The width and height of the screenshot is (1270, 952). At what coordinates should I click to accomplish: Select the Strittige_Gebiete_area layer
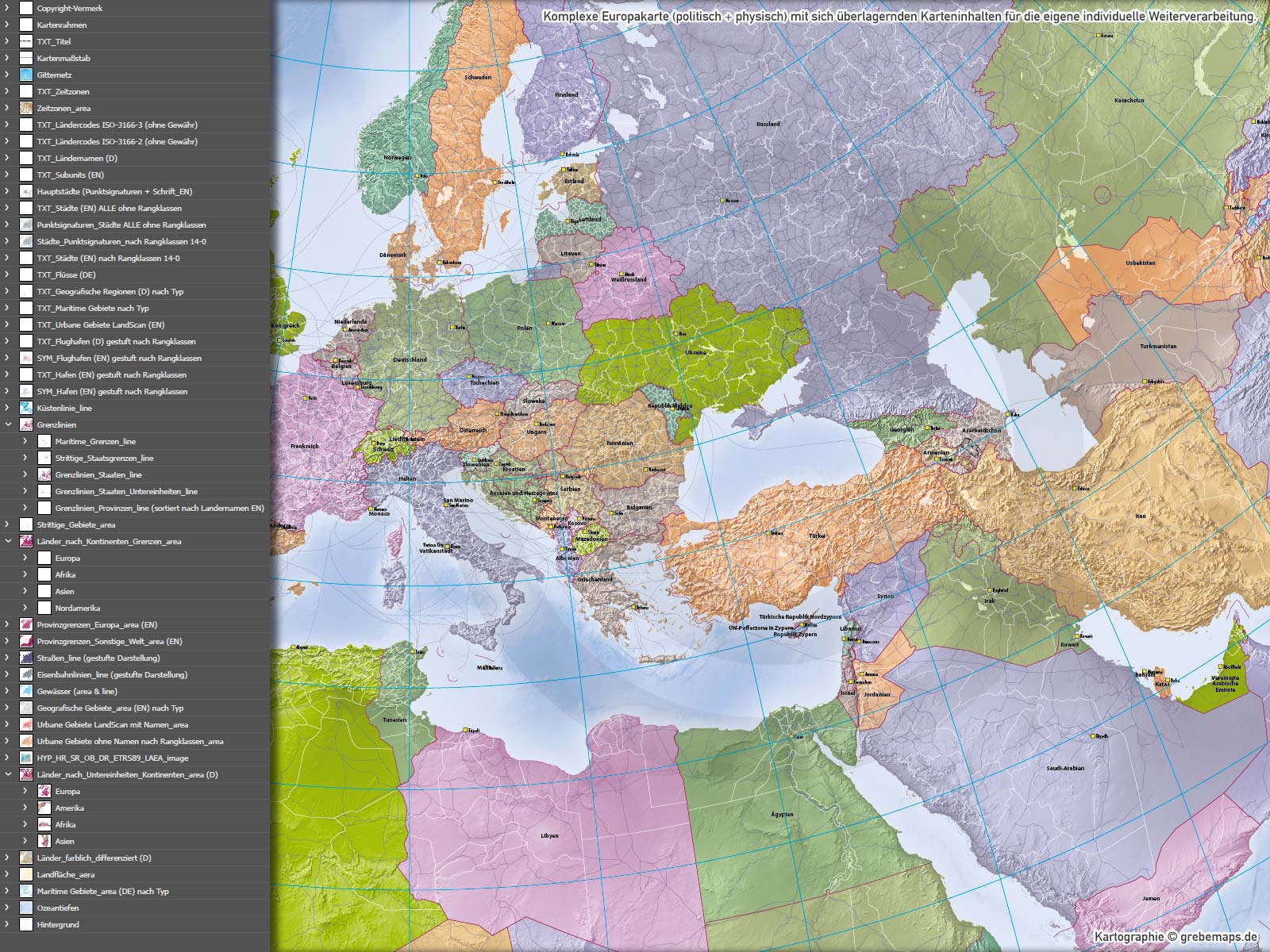[x=75, y=524]
